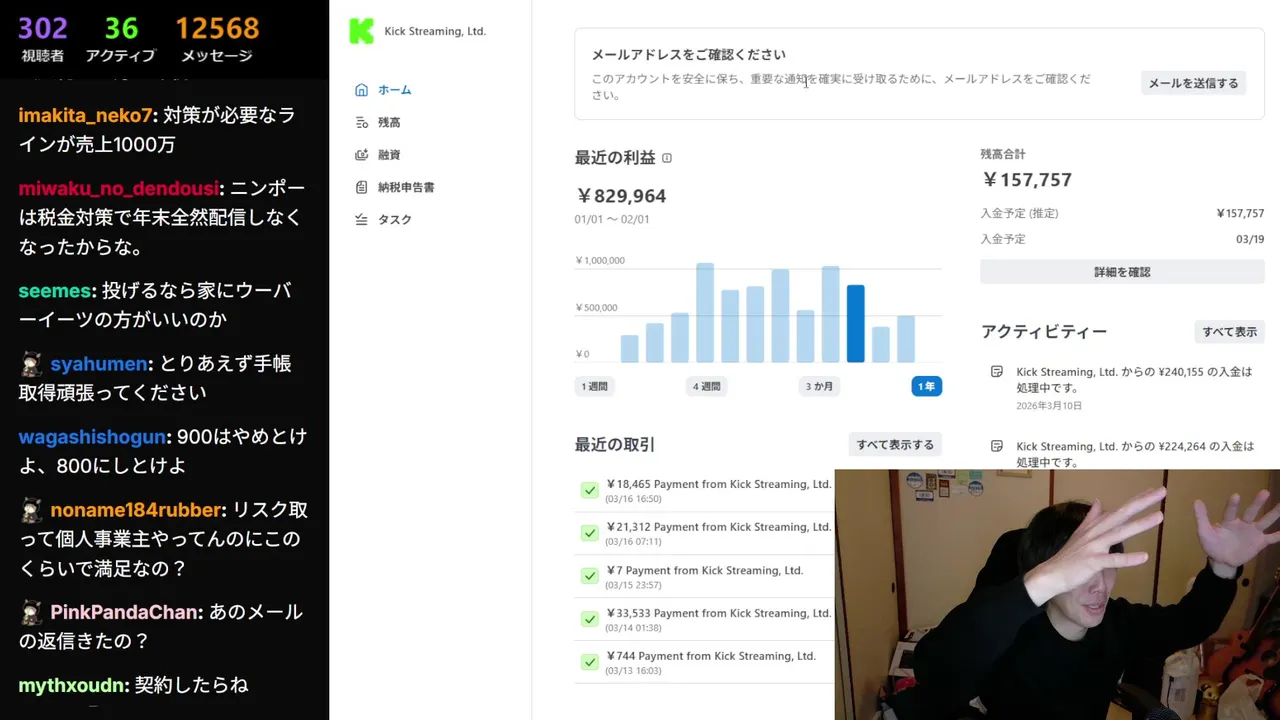The height and width of the screenshot is (720, 1280).
Task: Open the 融資 sidebar item
Action: (378, 155)
